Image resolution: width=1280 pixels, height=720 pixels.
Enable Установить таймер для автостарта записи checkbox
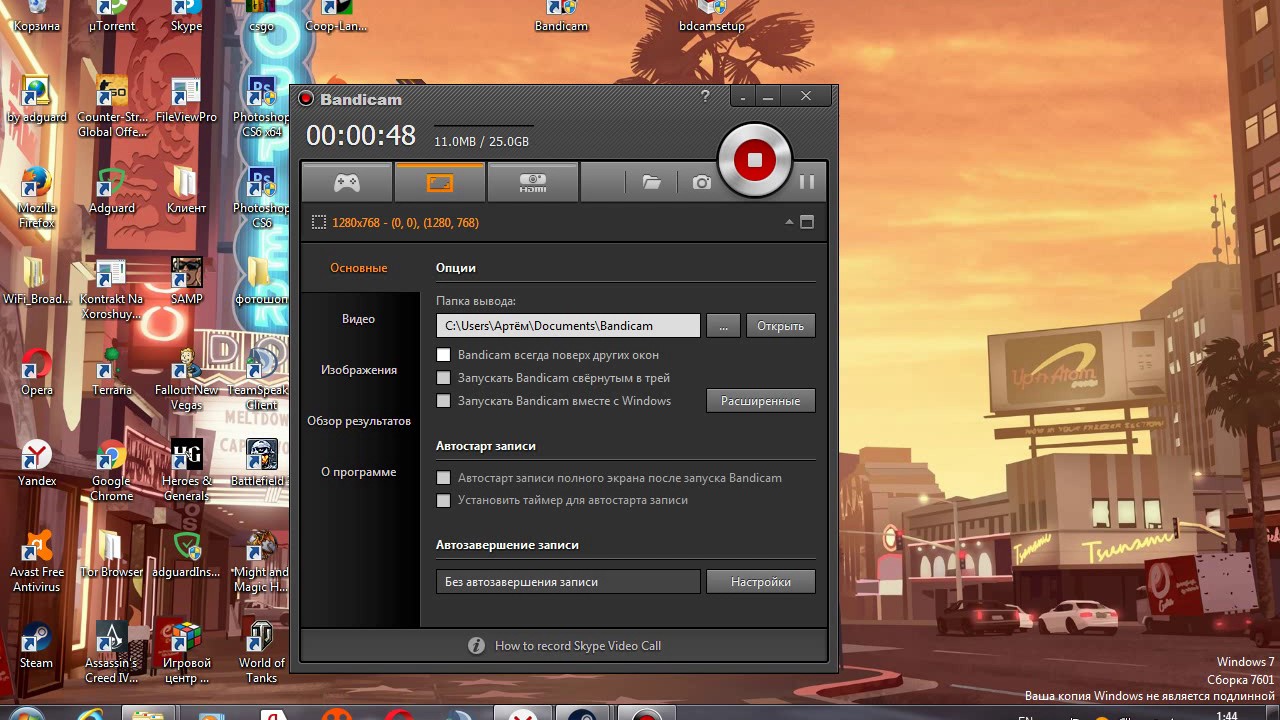click(x=444, y=500)
